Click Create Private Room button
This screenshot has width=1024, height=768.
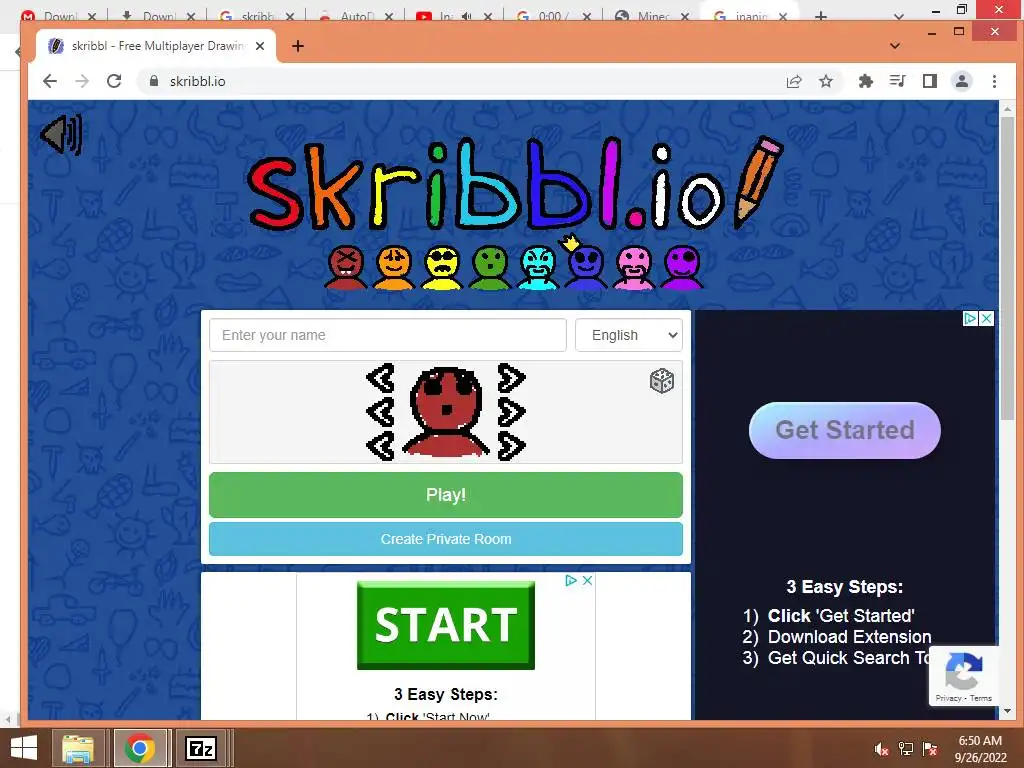click(x=446, y=539)
